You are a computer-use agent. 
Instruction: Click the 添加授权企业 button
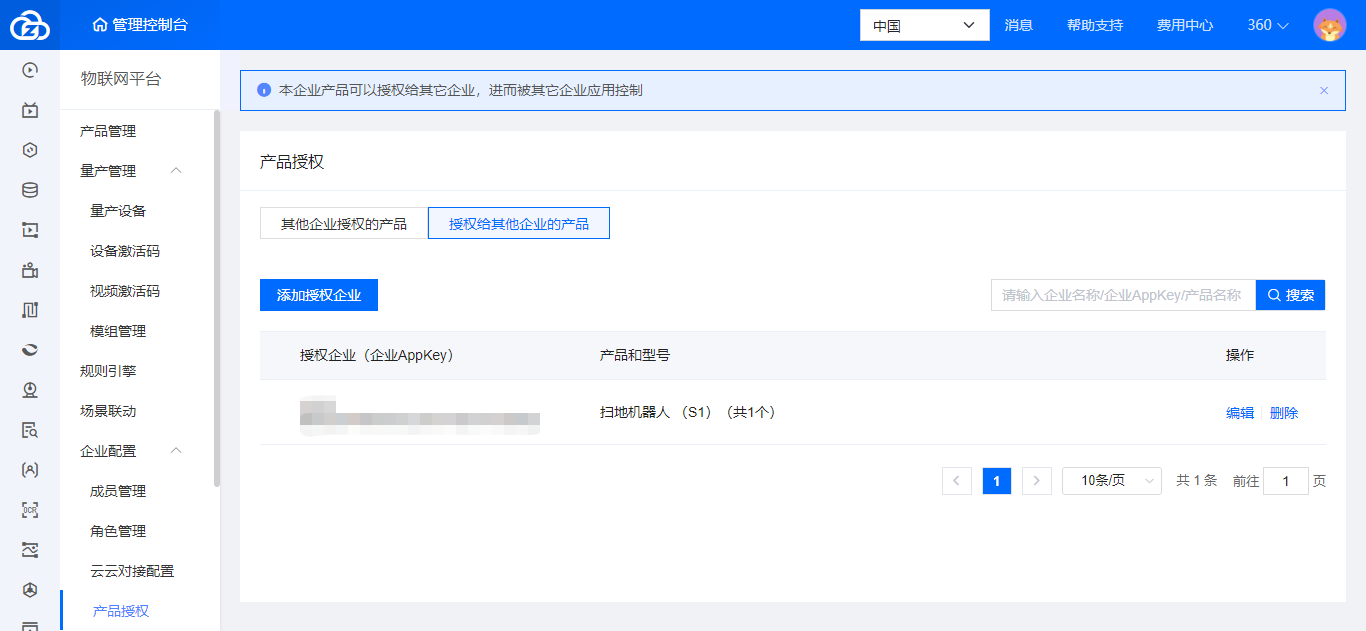click(319, 295)
